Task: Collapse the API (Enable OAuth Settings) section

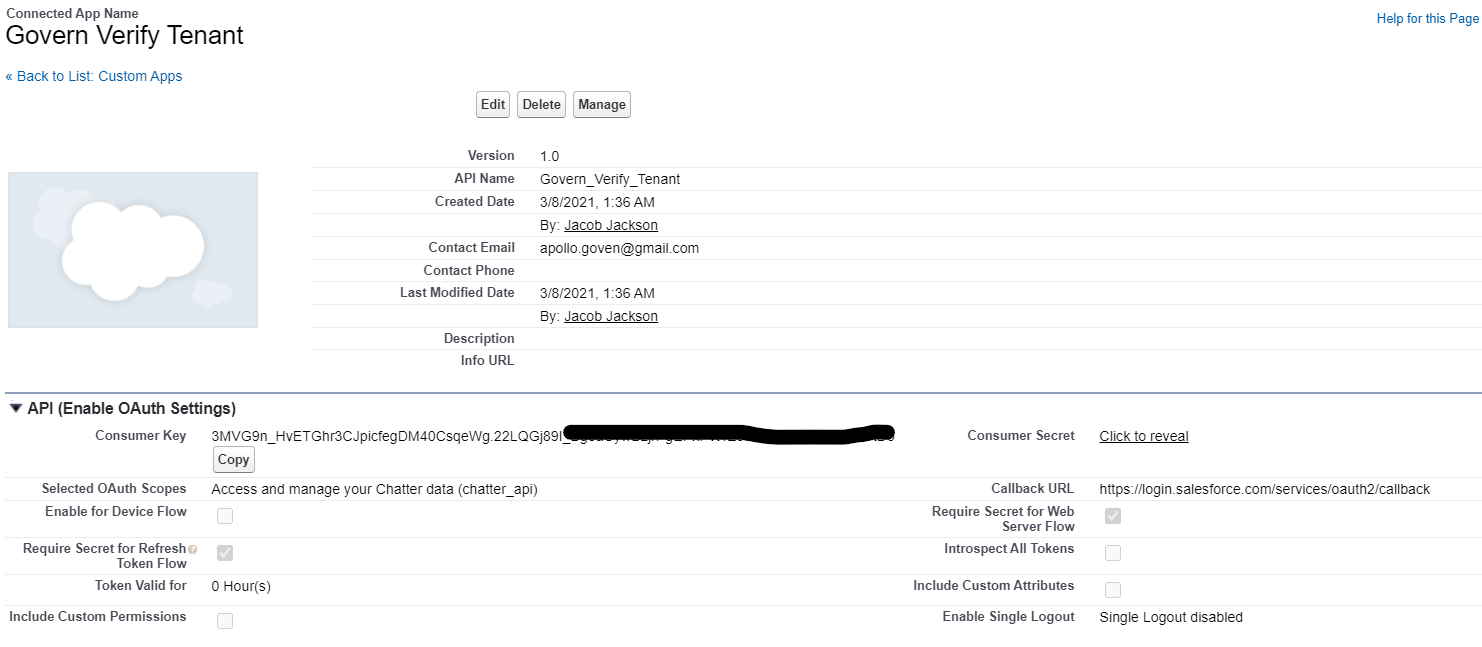Action: point(16,409)
